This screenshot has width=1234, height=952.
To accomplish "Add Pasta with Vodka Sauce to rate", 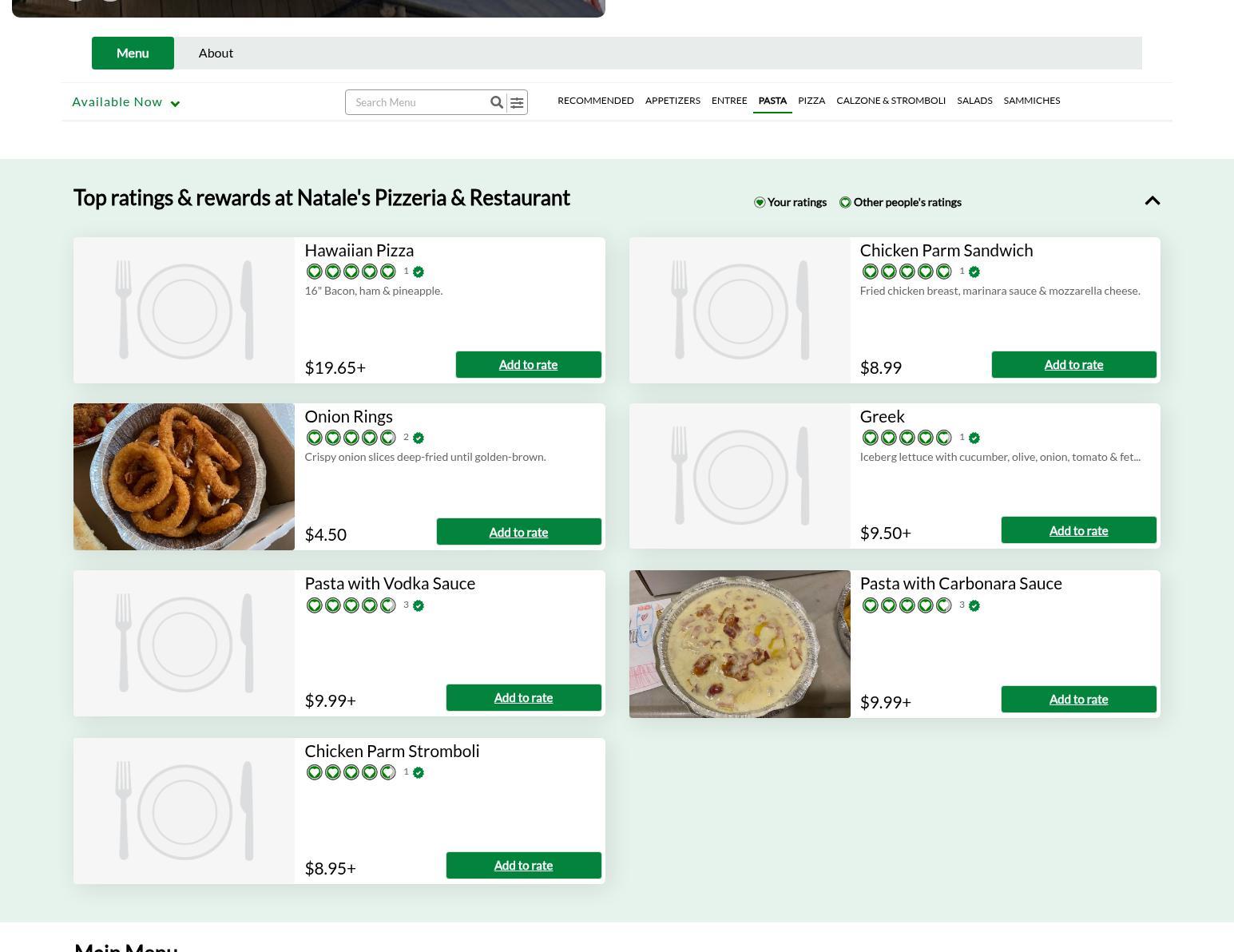I will pyautogui.click(x=523, y=698).
